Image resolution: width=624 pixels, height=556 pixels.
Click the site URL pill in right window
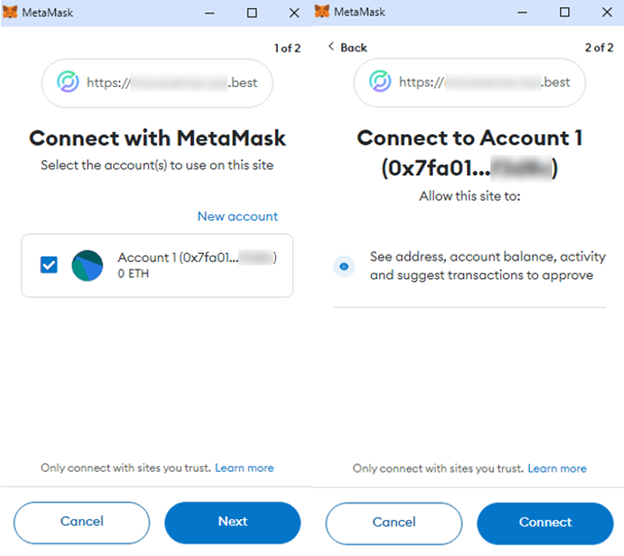click(468, 82)
